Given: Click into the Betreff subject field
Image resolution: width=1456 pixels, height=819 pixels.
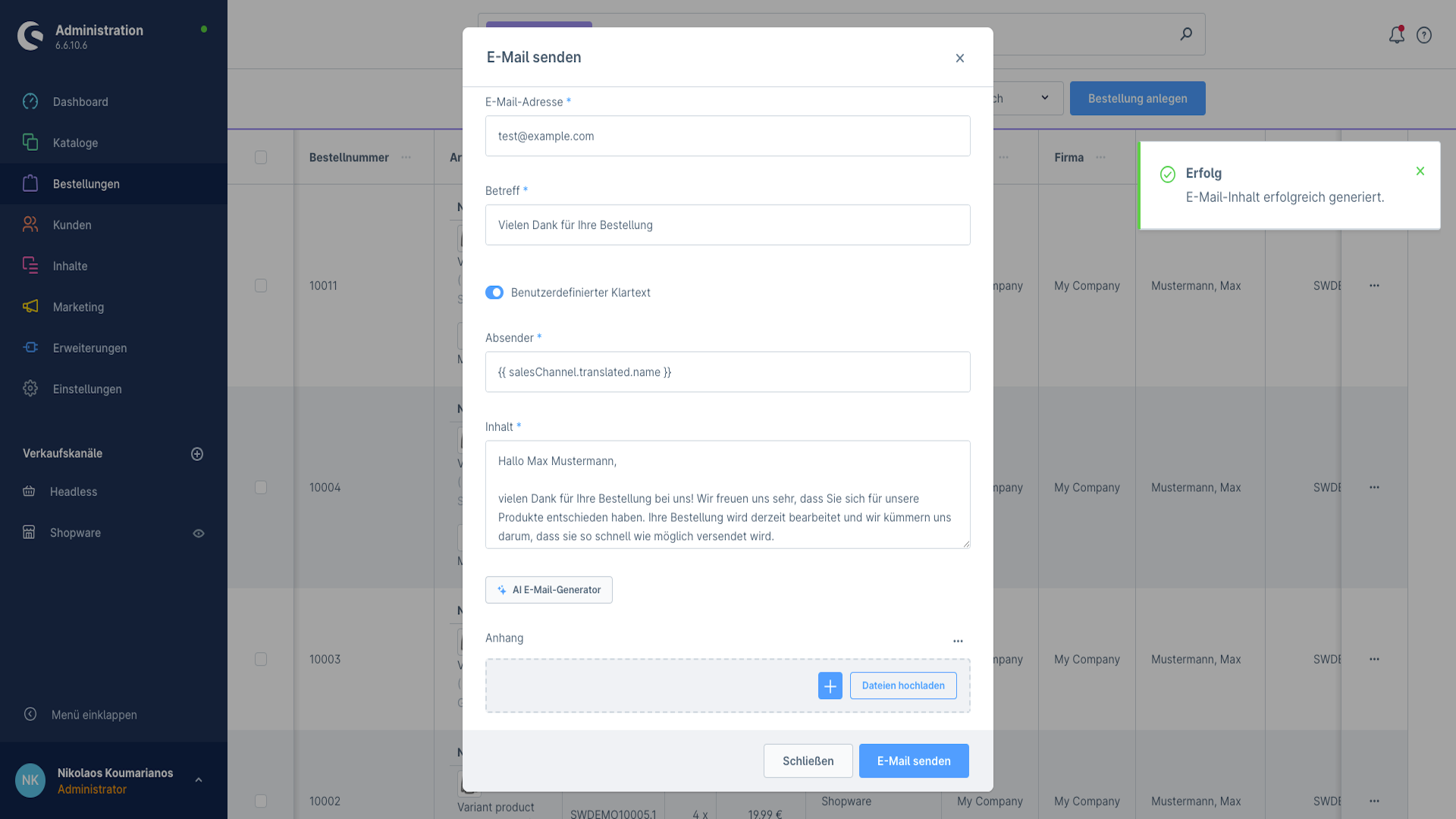Looking at the screenshot, I should click(x=727, y=225).
